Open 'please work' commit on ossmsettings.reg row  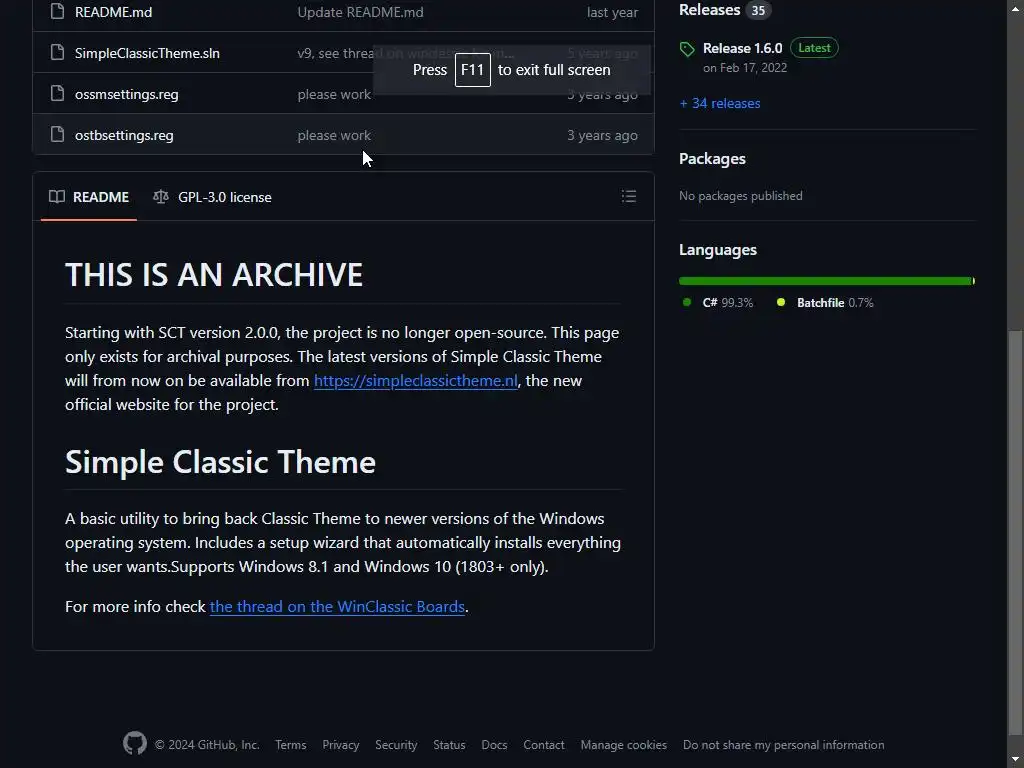(334, 94)
